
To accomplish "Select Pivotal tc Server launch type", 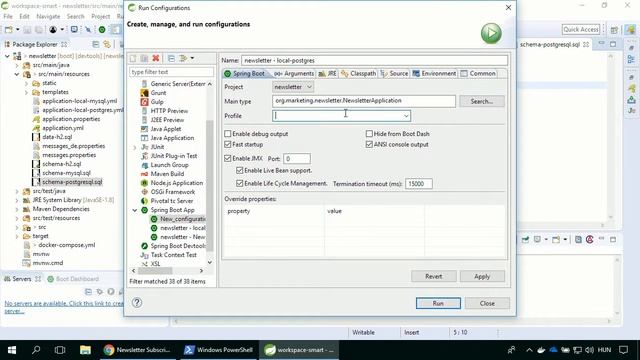I will pos(171,201).
